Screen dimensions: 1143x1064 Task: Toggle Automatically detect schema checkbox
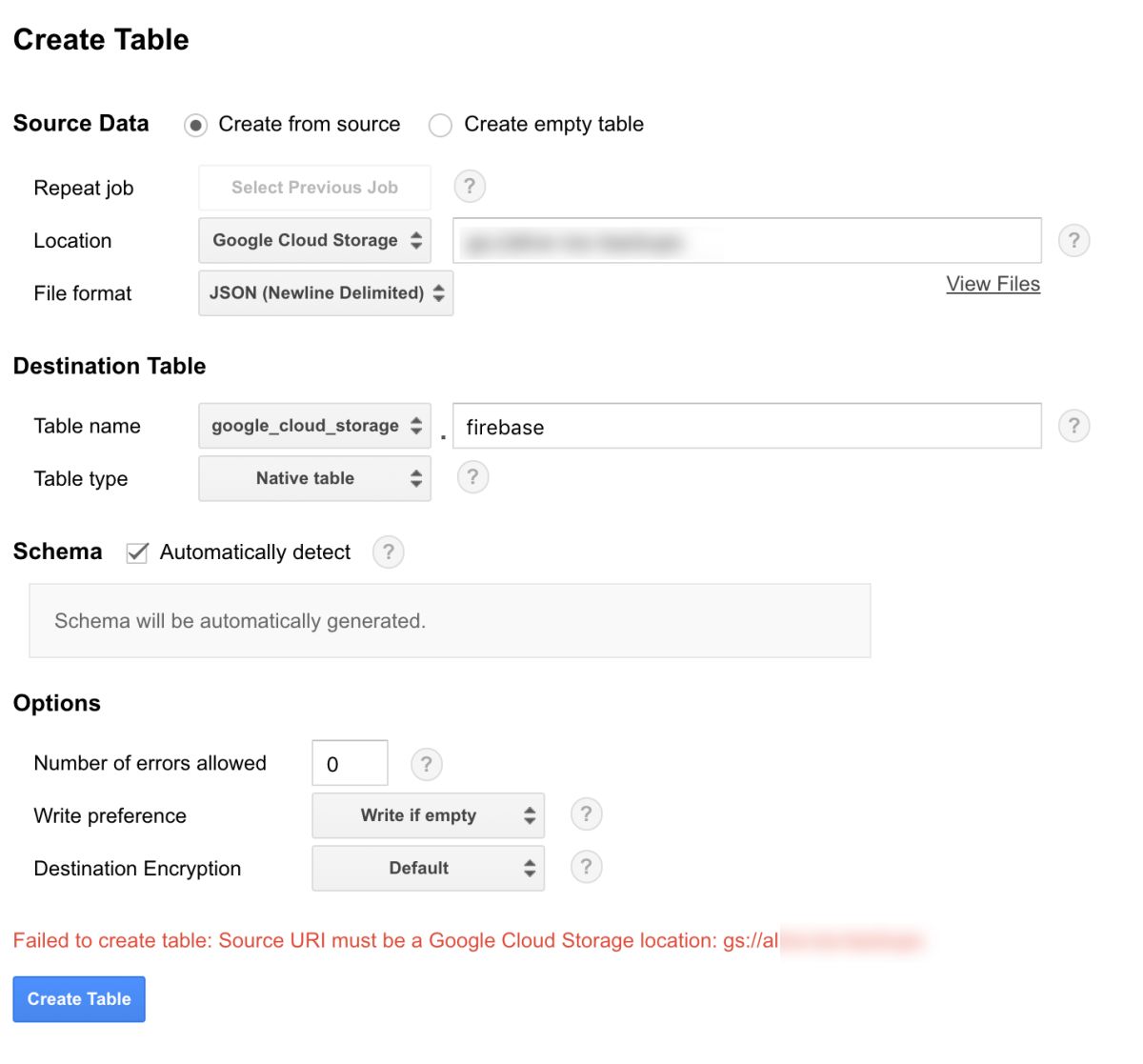137,553
